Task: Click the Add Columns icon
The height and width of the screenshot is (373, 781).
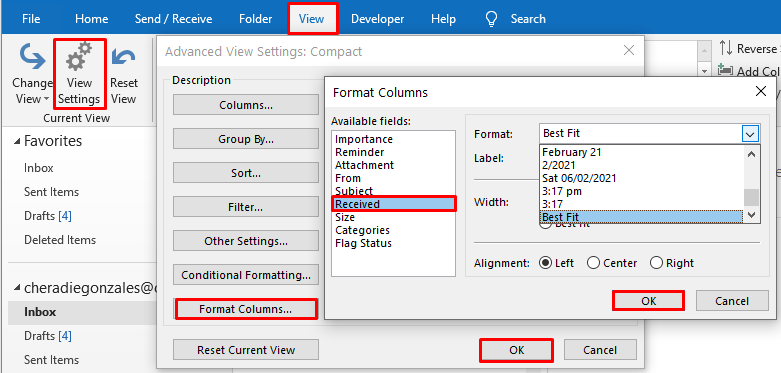Action: [x=726, y=71]
